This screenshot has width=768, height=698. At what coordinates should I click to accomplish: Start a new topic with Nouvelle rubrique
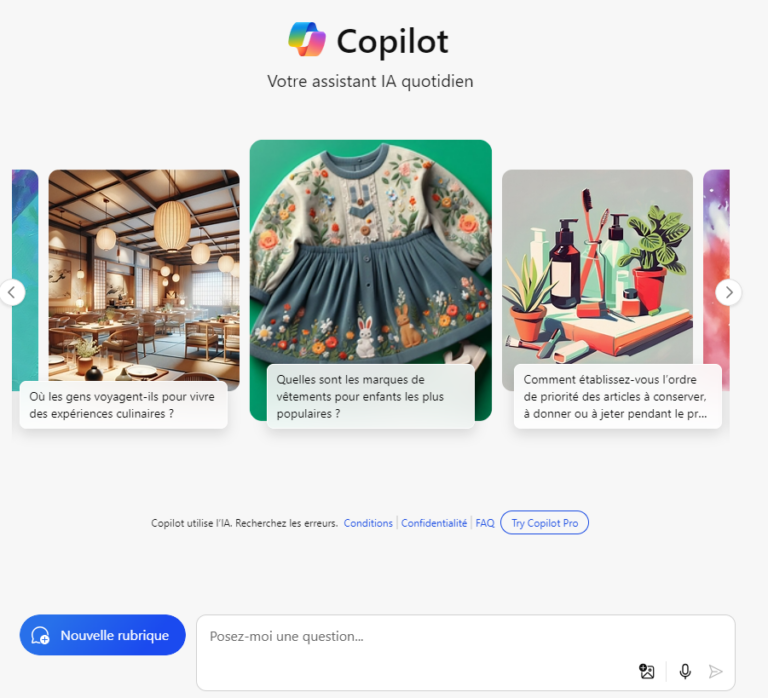[102, 635]
